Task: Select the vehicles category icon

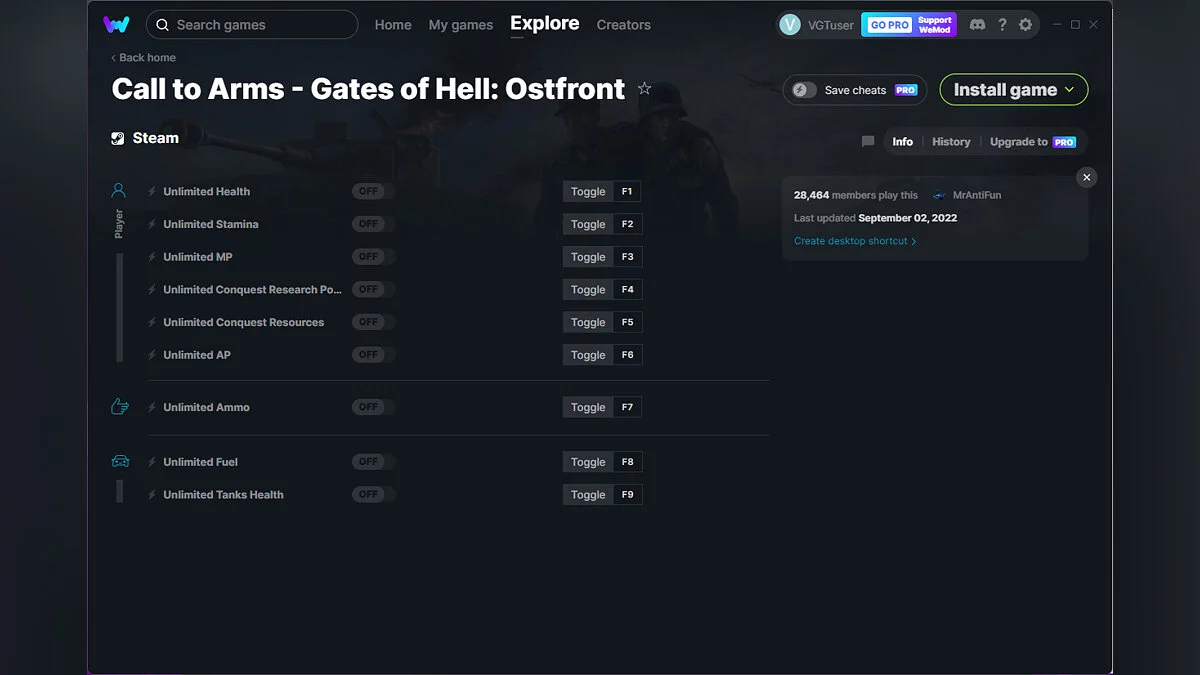Action: coord(120,461)
